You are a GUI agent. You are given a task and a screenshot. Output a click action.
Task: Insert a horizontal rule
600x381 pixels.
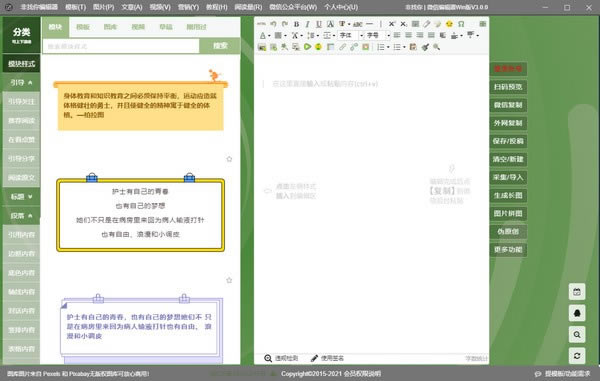(369, 24)
